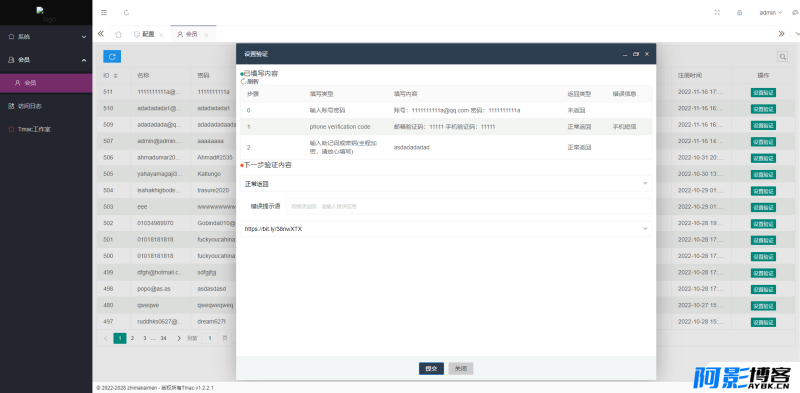Screen dimensions: 800x393
Task: Click the 刷新 refresh icon in dialog
Action: coord(243,81)
